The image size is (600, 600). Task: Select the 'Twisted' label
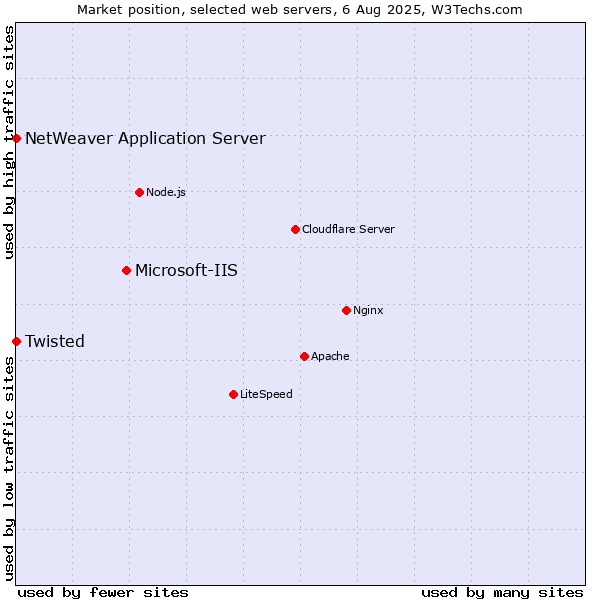pos(55,341)
